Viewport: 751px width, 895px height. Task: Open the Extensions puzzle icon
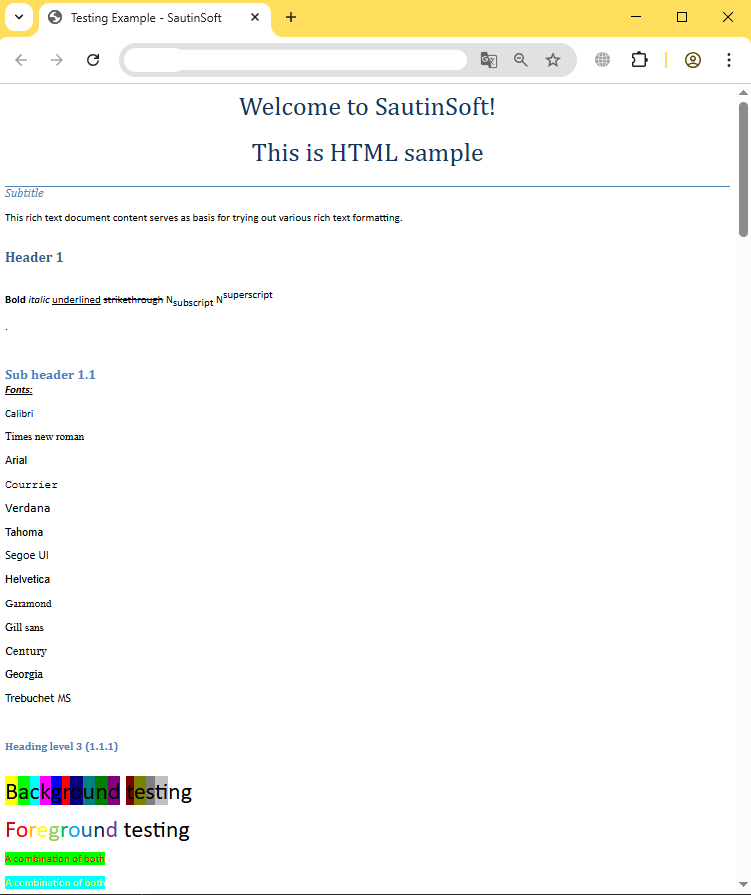[x=640, y=60]
